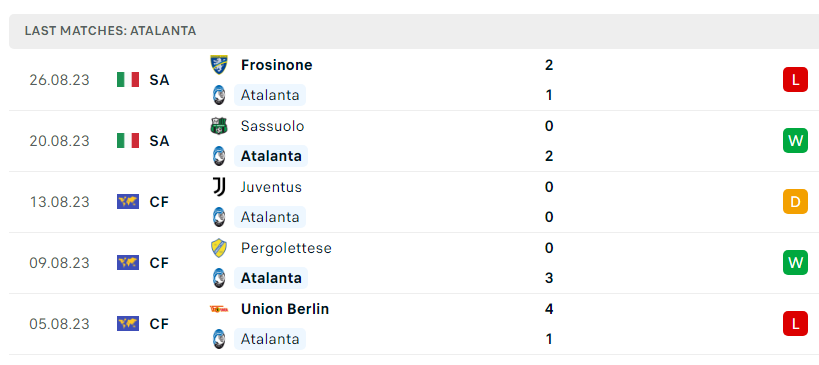Open the Union Berlin team link
Image resolution: width=819 pixels, height=365 pixels.
(x=285, y=309)
